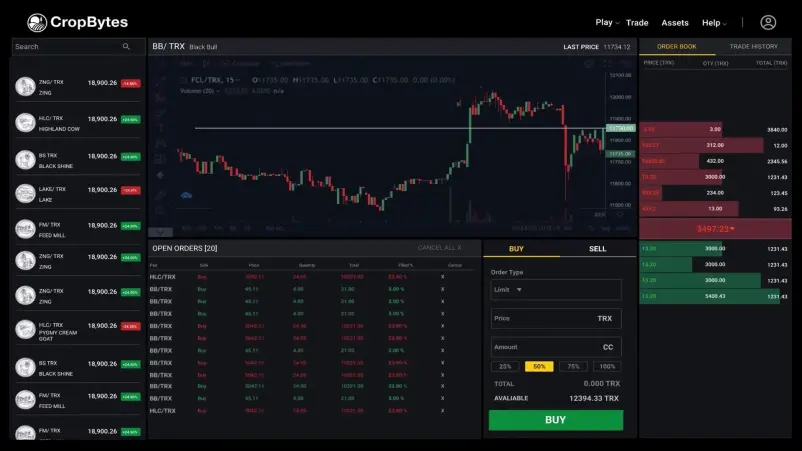The width and height of the screenshot is (802, 451).
Task: Click the CropBytes logo
Action: [x=77, y=22]
